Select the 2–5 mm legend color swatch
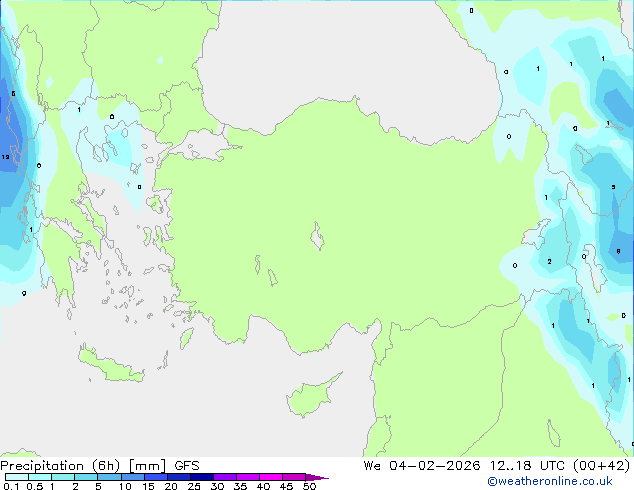This screenshot has height=490, width=634. pos(86,477)
